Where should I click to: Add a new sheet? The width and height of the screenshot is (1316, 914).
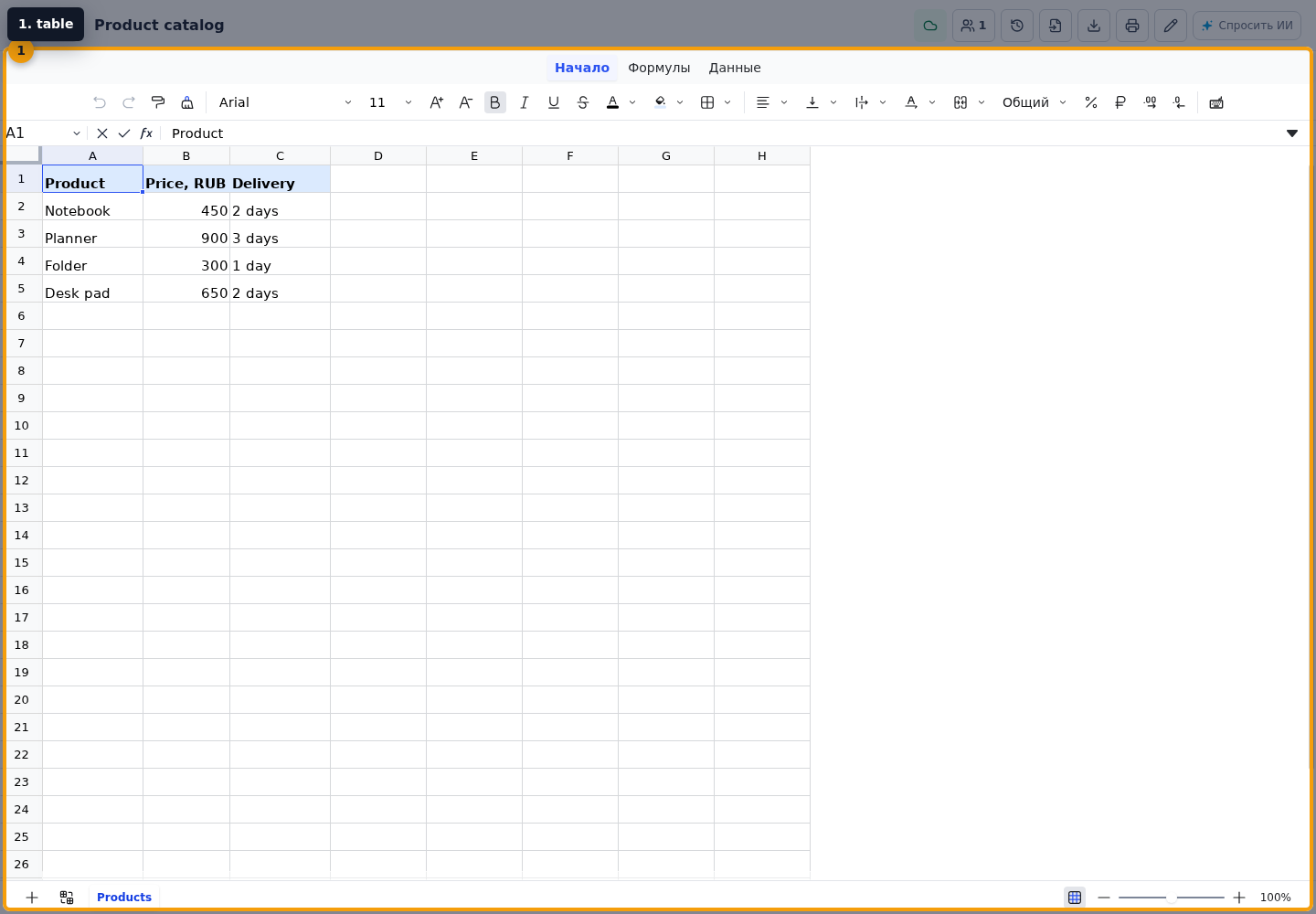(x=32, y=898)
